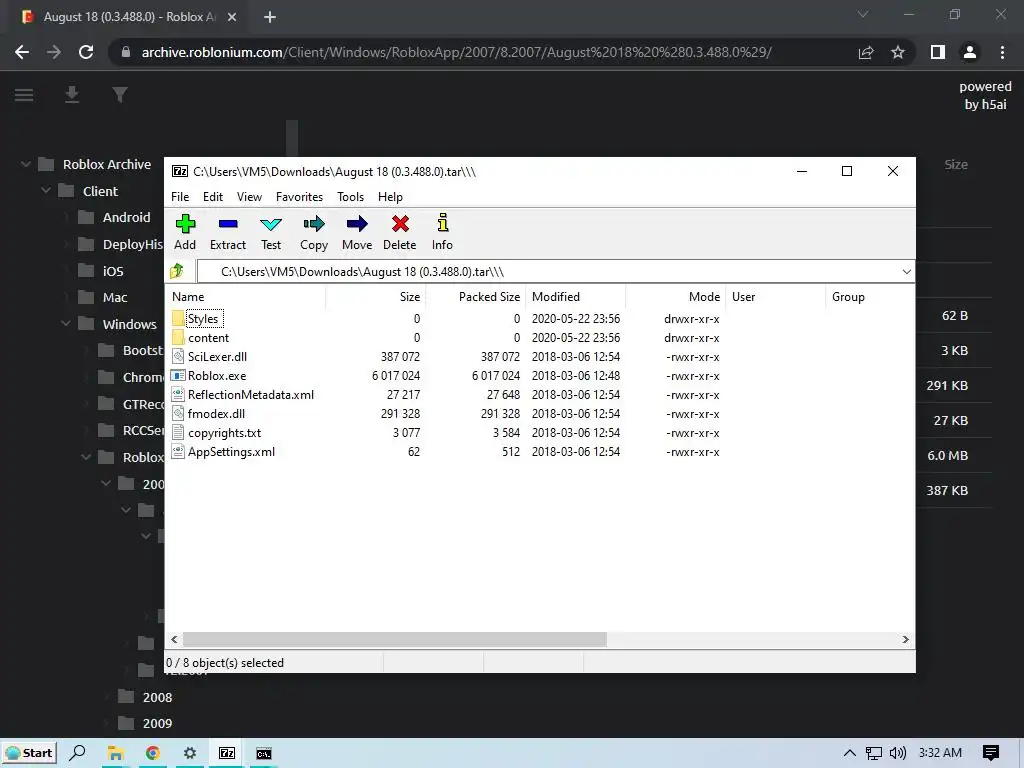The width and height of the screenshot is (1024, 768).
Task: Click the fmodex.dll file icon
Action: pyautogui.click(x=178, y=413)
